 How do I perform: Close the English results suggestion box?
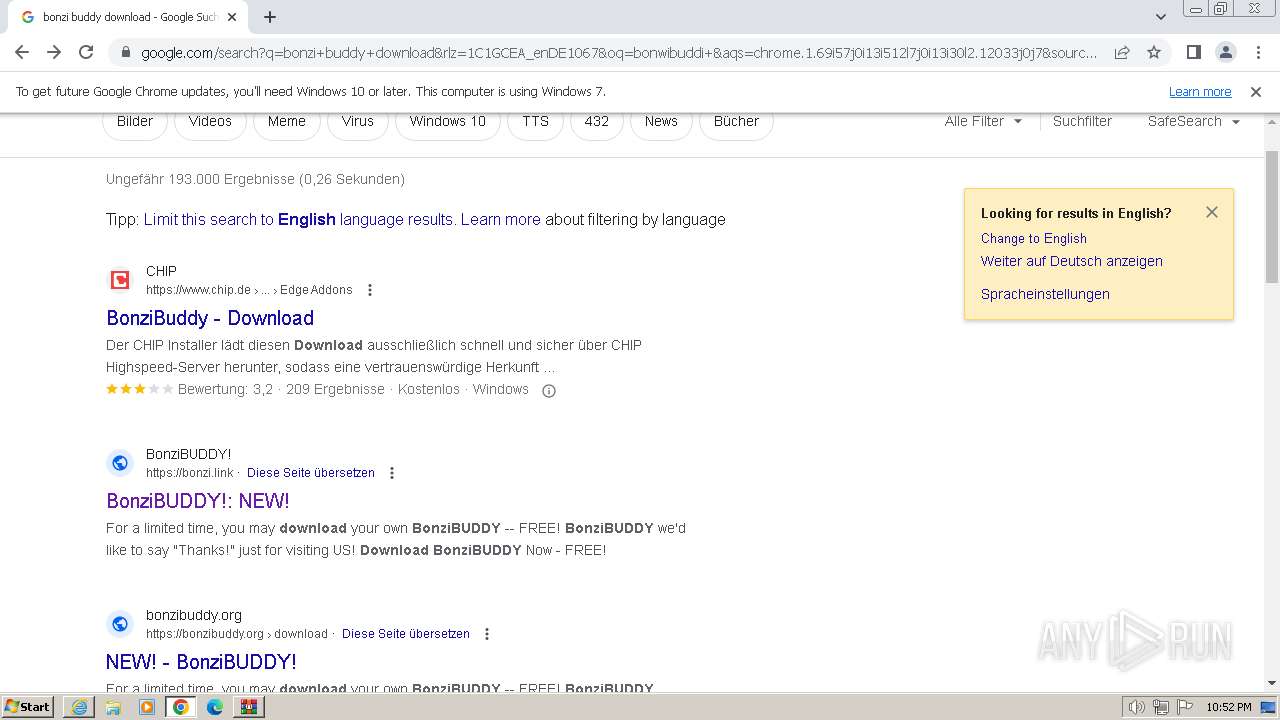pos(1212,212)
